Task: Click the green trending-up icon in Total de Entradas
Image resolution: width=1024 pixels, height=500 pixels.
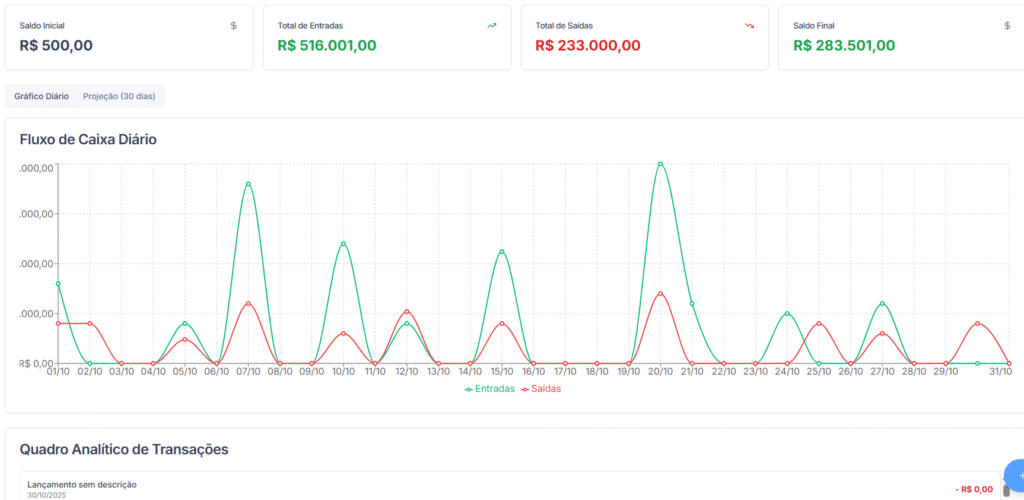Action: (491, 25)
